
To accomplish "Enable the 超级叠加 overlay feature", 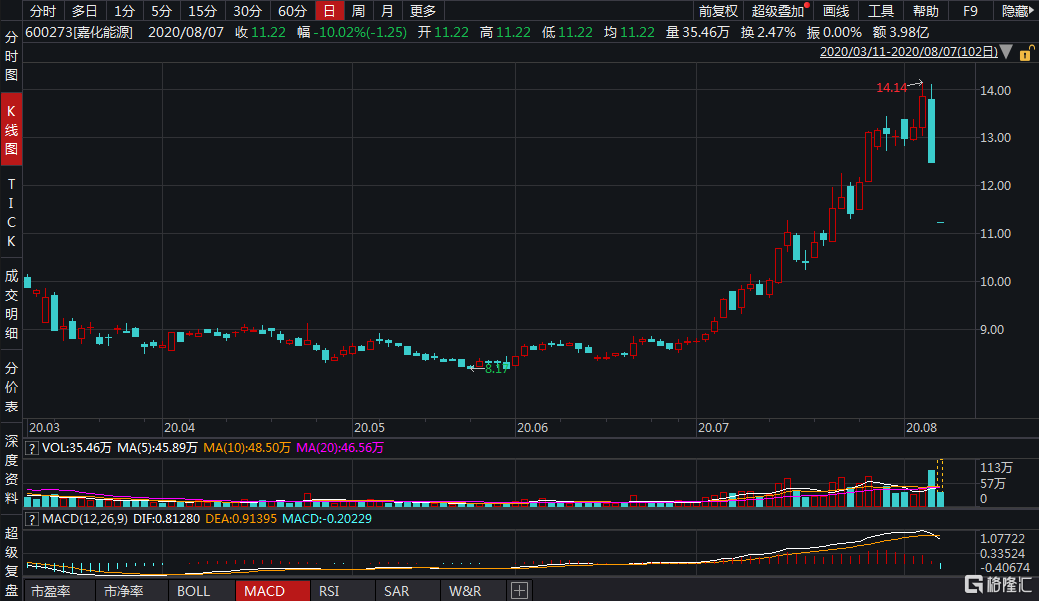I will click(775, 11).
